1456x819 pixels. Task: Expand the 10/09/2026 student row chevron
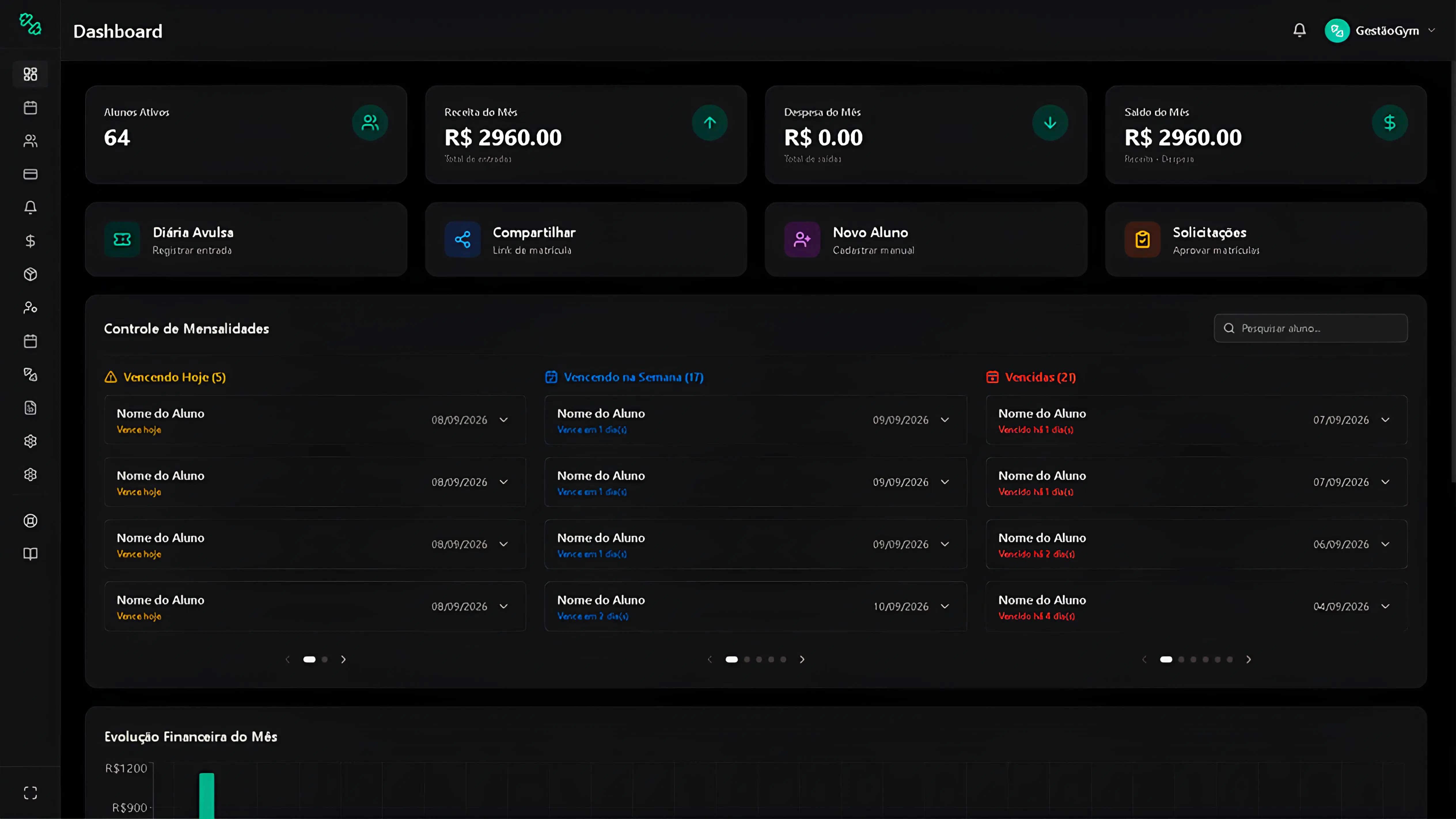945,606
